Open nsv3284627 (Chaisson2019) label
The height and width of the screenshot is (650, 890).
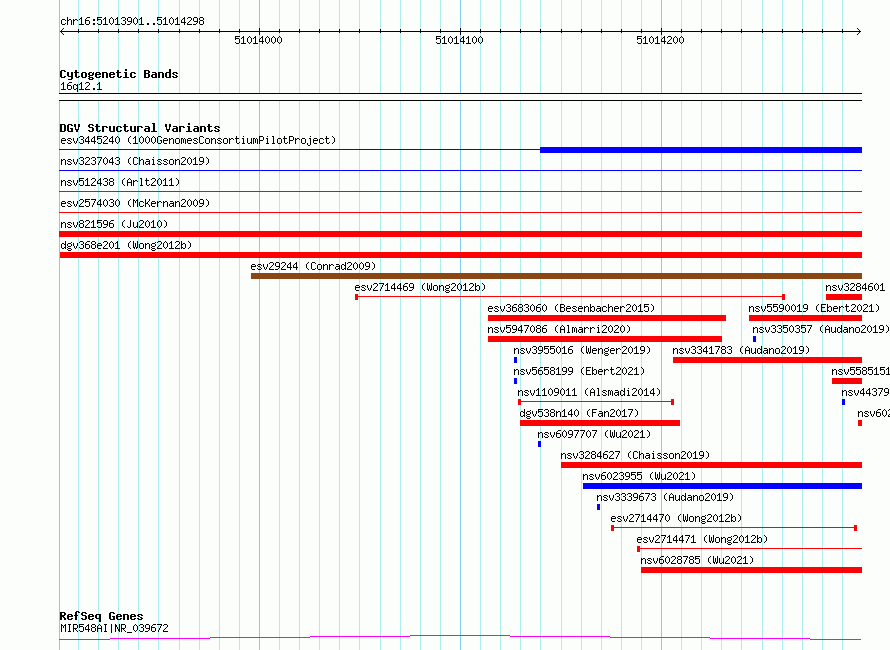(x=635, y=455)
